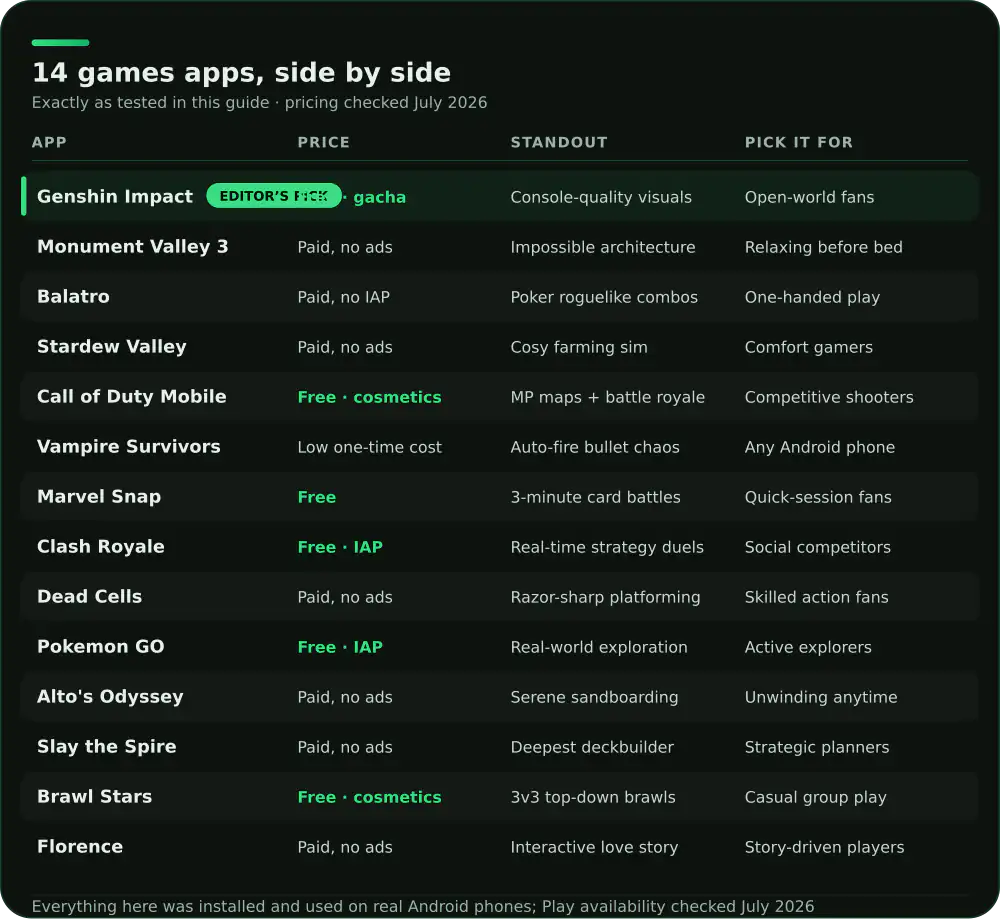1000x919 pixels.
Task: Click 'Competitive shooters' cell
Action: pos(829,397)
